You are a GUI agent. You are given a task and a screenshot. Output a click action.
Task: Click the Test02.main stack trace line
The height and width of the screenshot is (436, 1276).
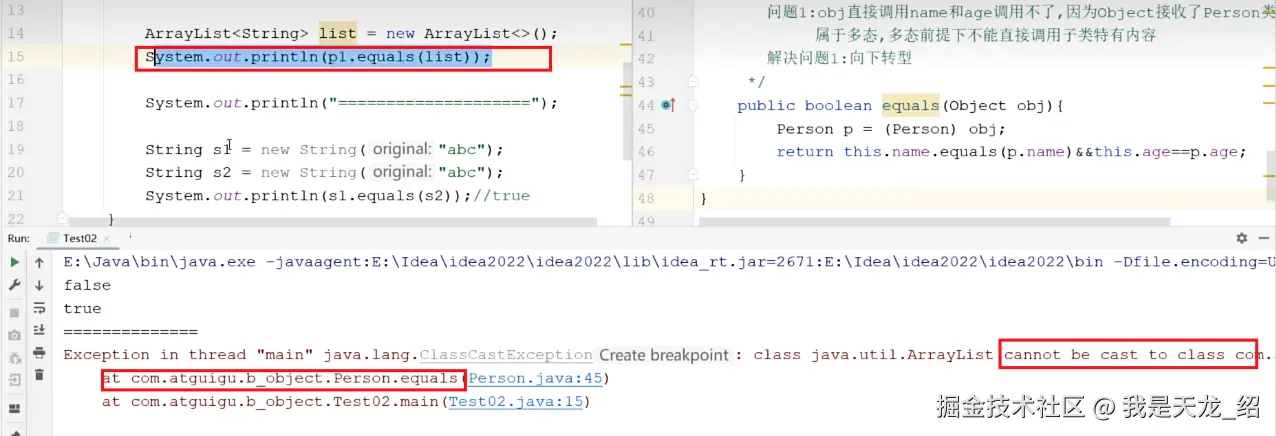pos(345,402)
